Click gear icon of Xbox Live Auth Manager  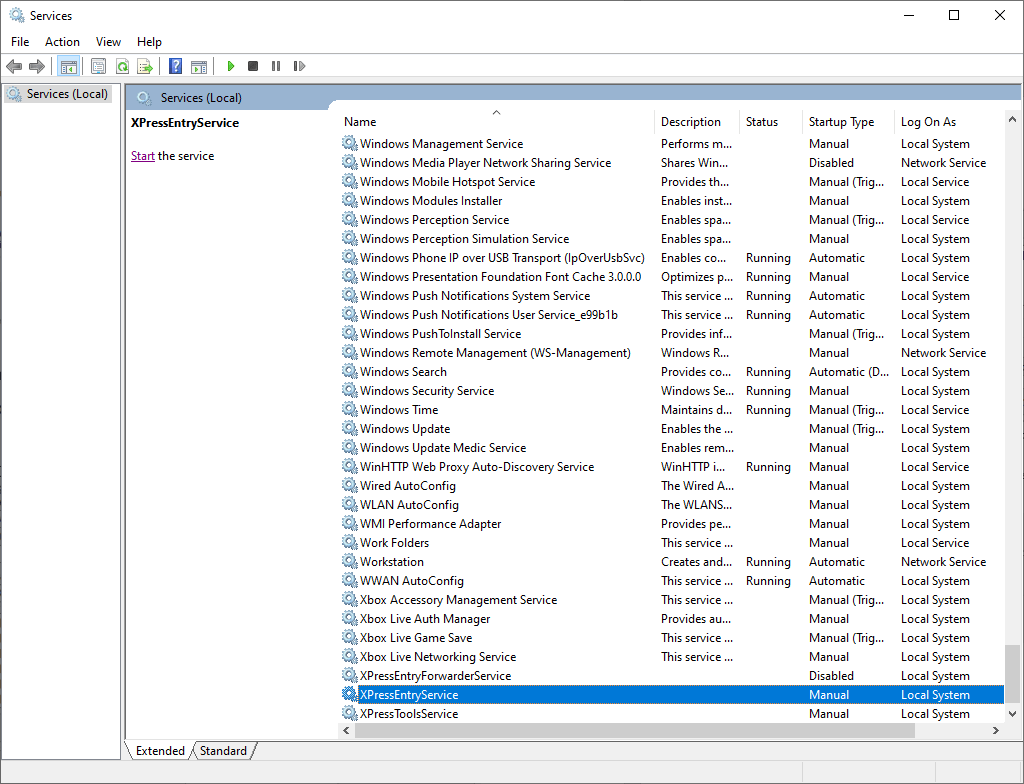350,618
